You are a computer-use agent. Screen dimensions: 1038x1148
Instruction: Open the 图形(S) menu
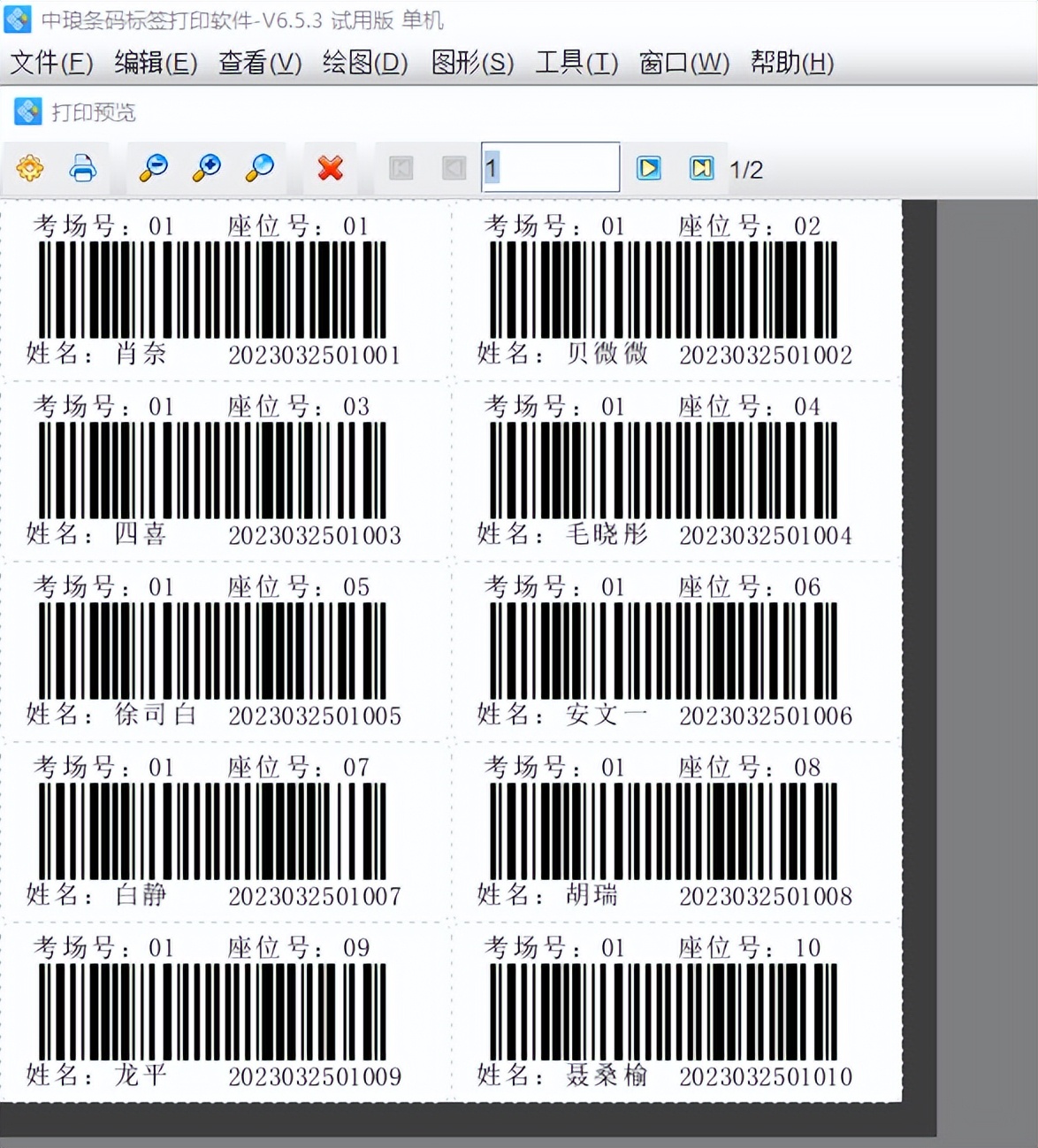pos(472,63)
